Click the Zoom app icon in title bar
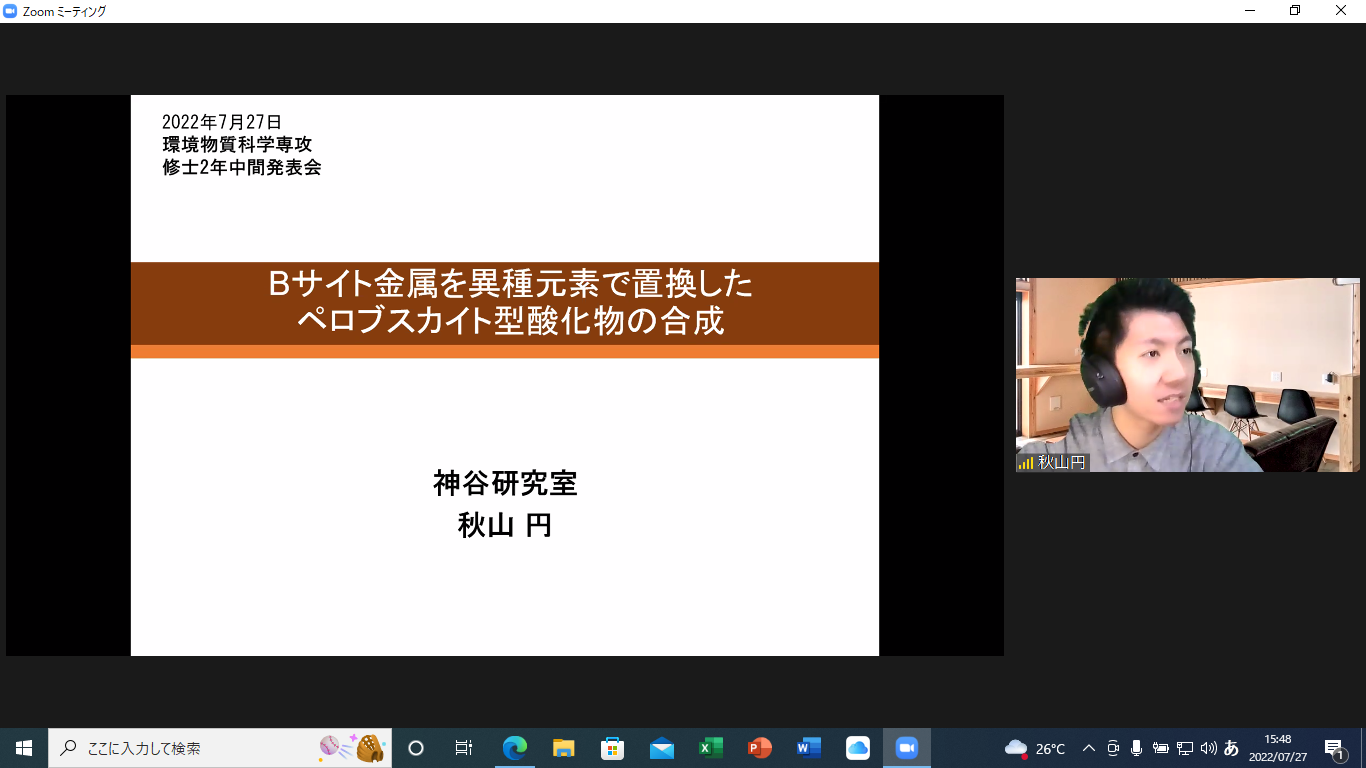Viewport: 1366px width, 768px height. pyautogui.click(x=10, y=11)
